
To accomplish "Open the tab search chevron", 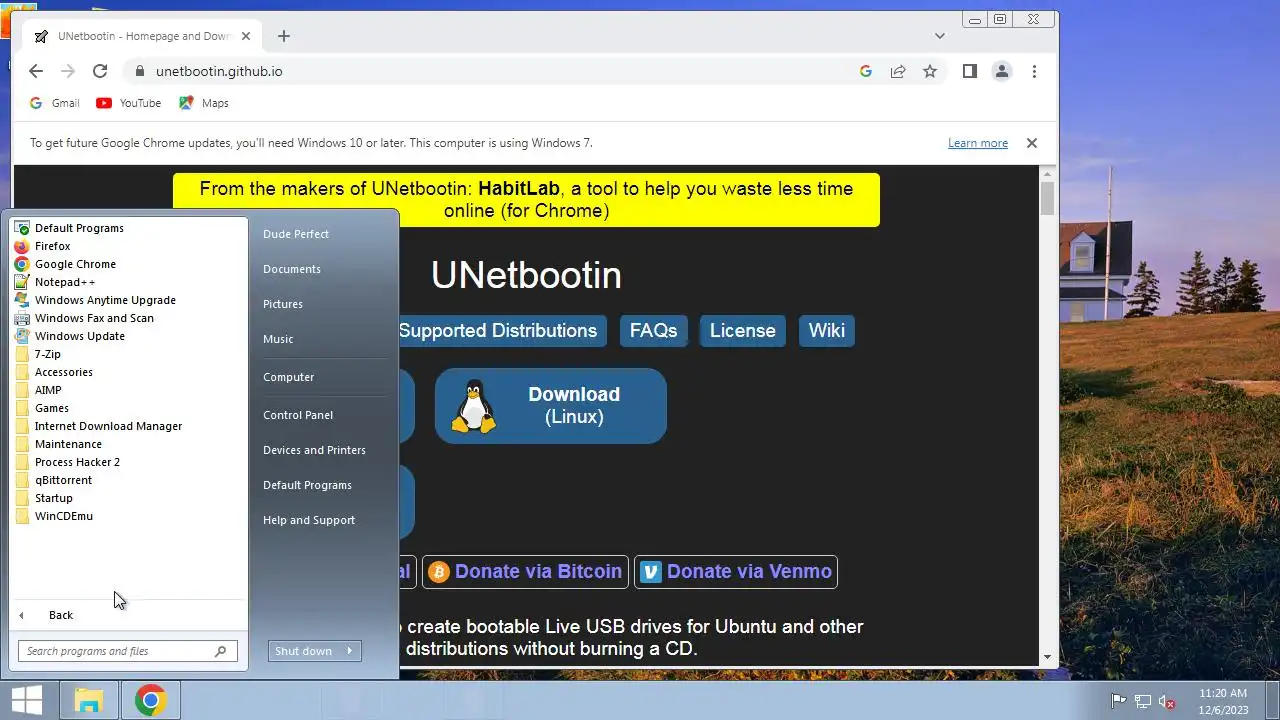I will (x=940, y=36).
